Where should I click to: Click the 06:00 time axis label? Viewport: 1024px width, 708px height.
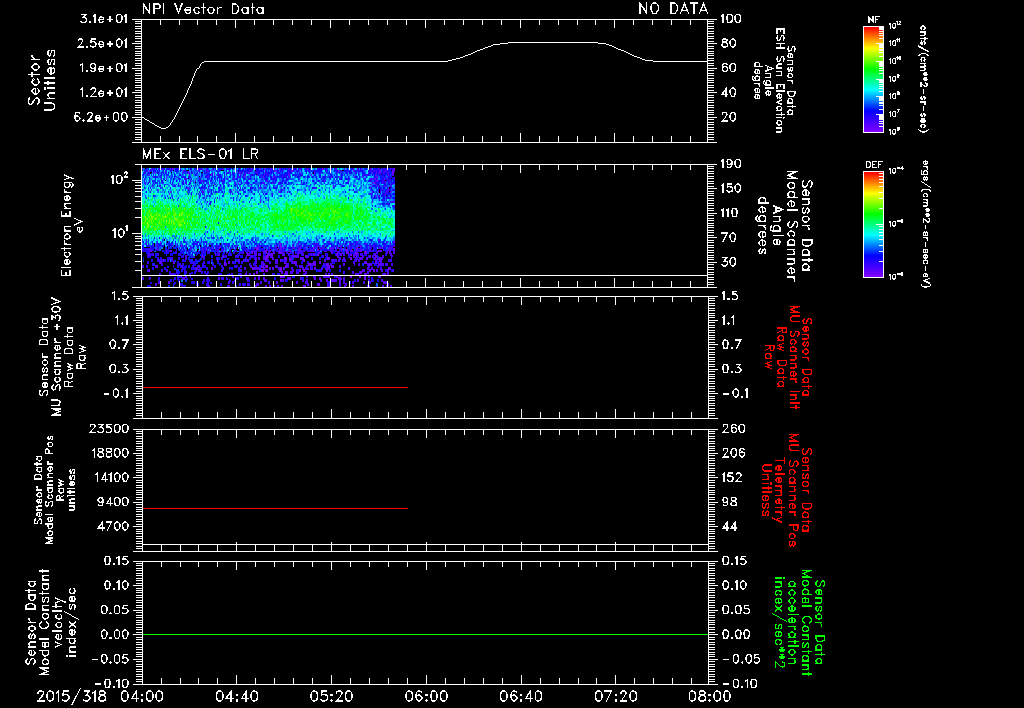426,696
